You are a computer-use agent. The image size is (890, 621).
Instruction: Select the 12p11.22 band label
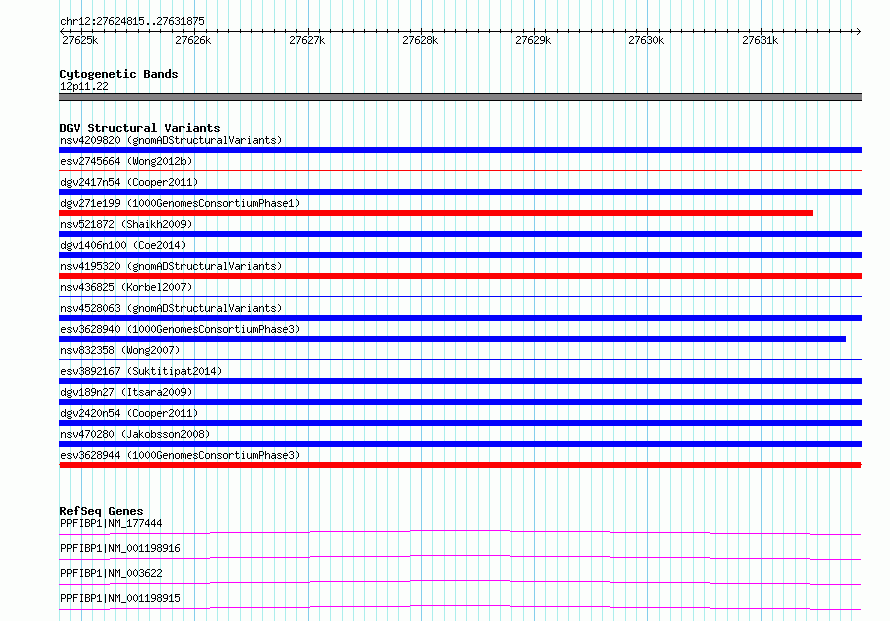tap(84, 86)
